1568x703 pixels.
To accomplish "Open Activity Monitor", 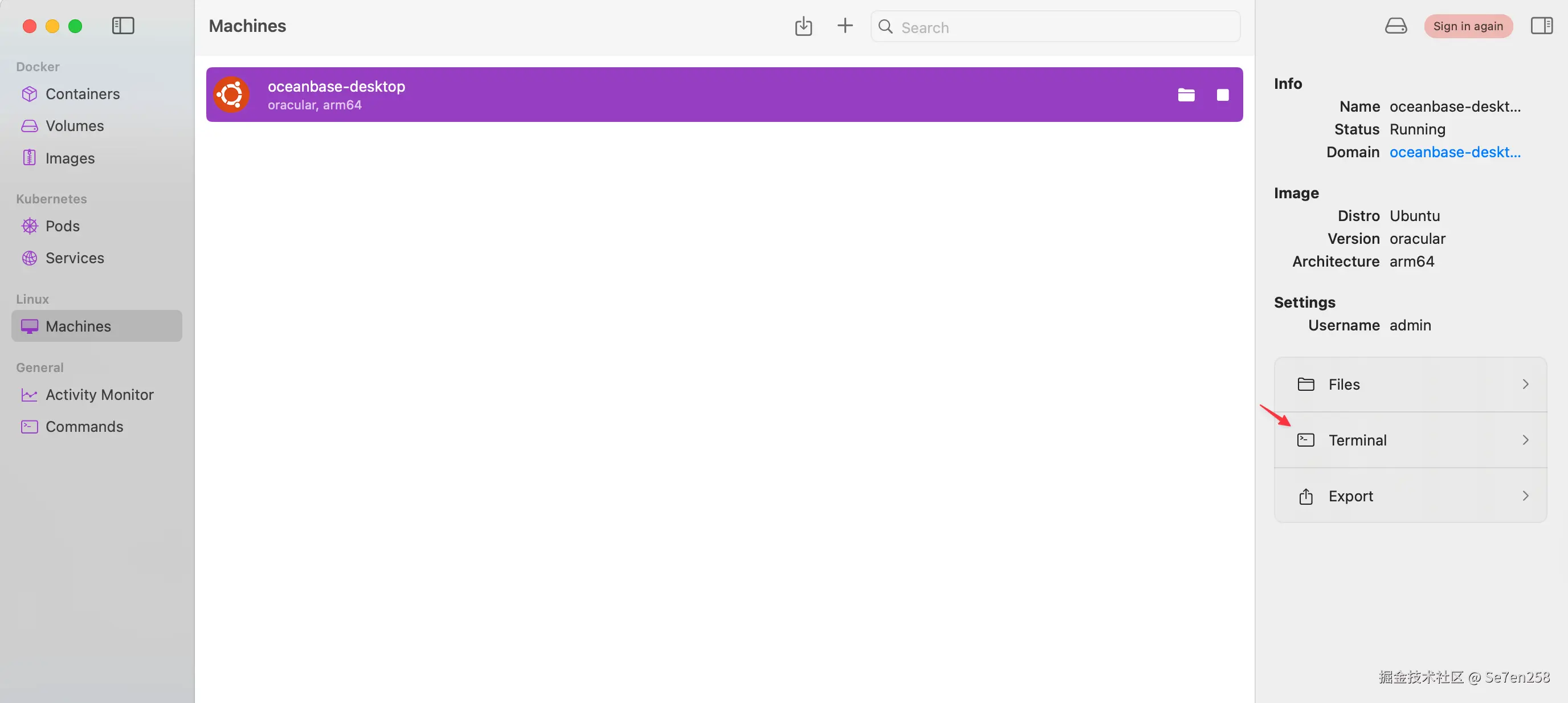I will [x=99, y=394].
